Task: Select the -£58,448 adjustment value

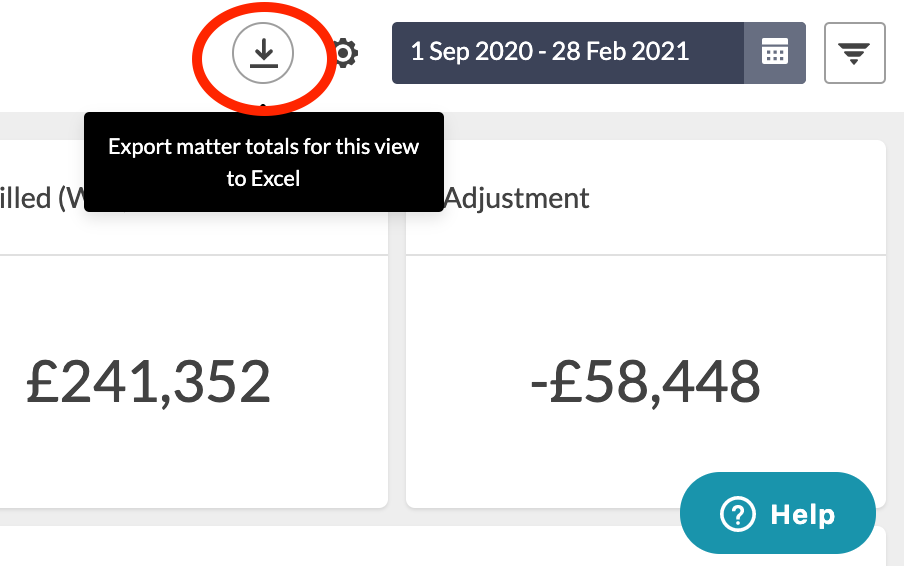Action: click(645, 381)
